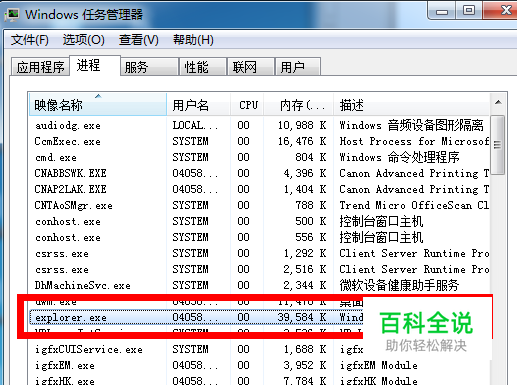Select the cmd.exe process
The width and height of the screenshot is (517, 385).
tap(260, 157)
